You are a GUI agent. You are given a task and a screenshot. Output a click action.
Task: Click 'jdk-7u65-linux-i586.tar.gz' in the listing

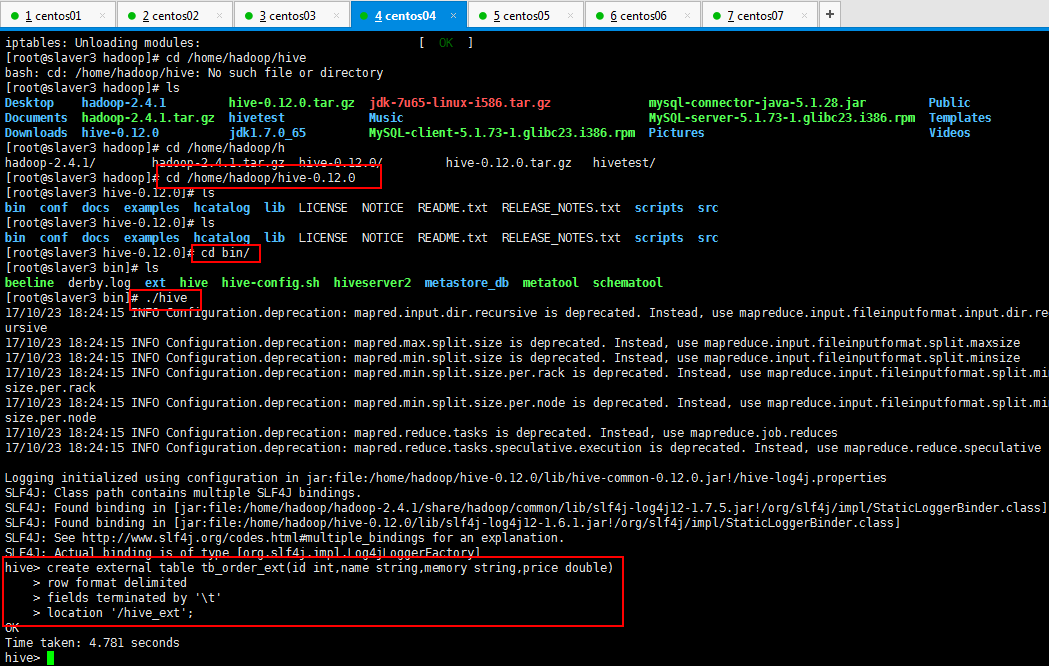(x=460, y=103)
